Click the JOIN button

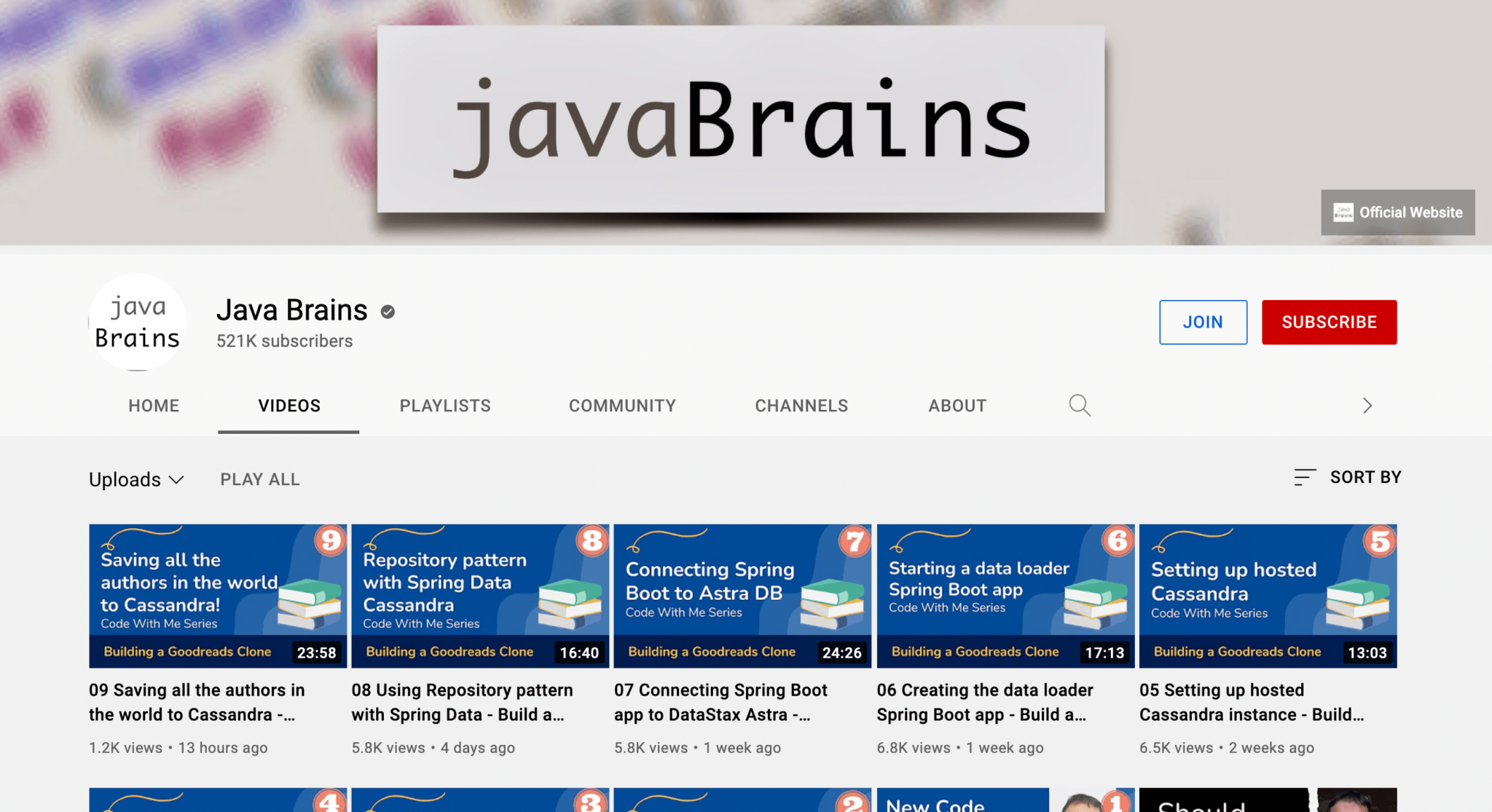pos(1203,322)
